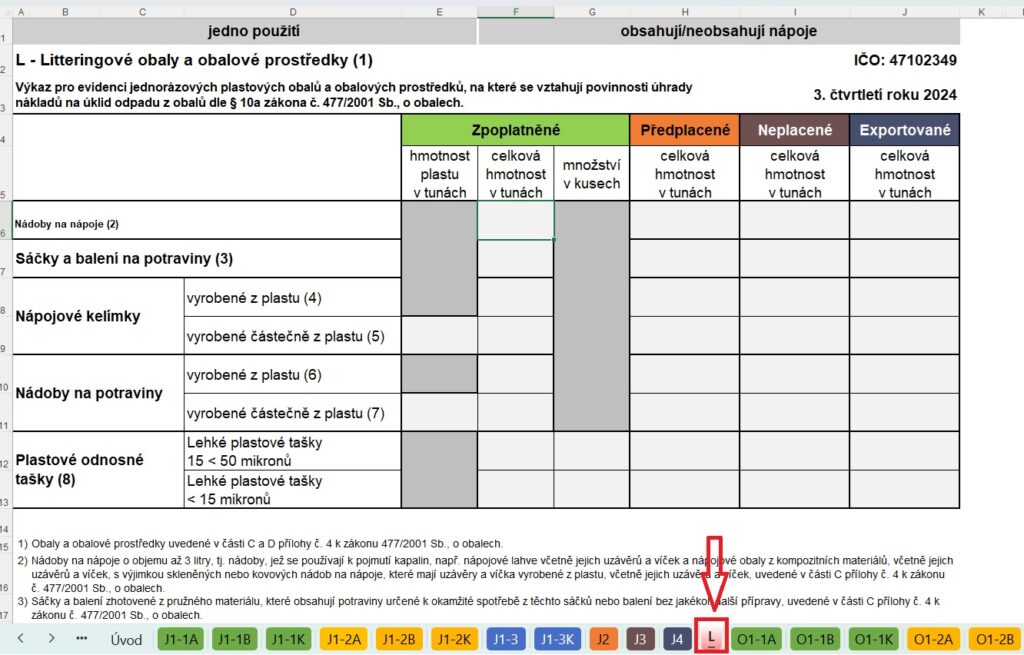Click the orange Předplacené header cell

coord(684,130)
